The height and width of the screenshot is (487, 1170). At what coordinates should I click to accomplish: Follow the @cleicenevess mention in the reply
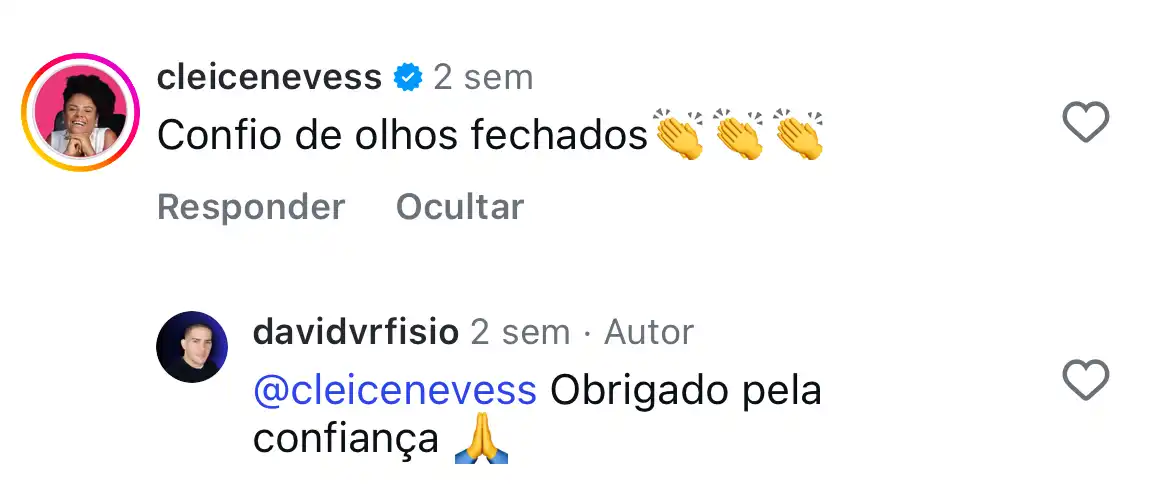point(395,390)
